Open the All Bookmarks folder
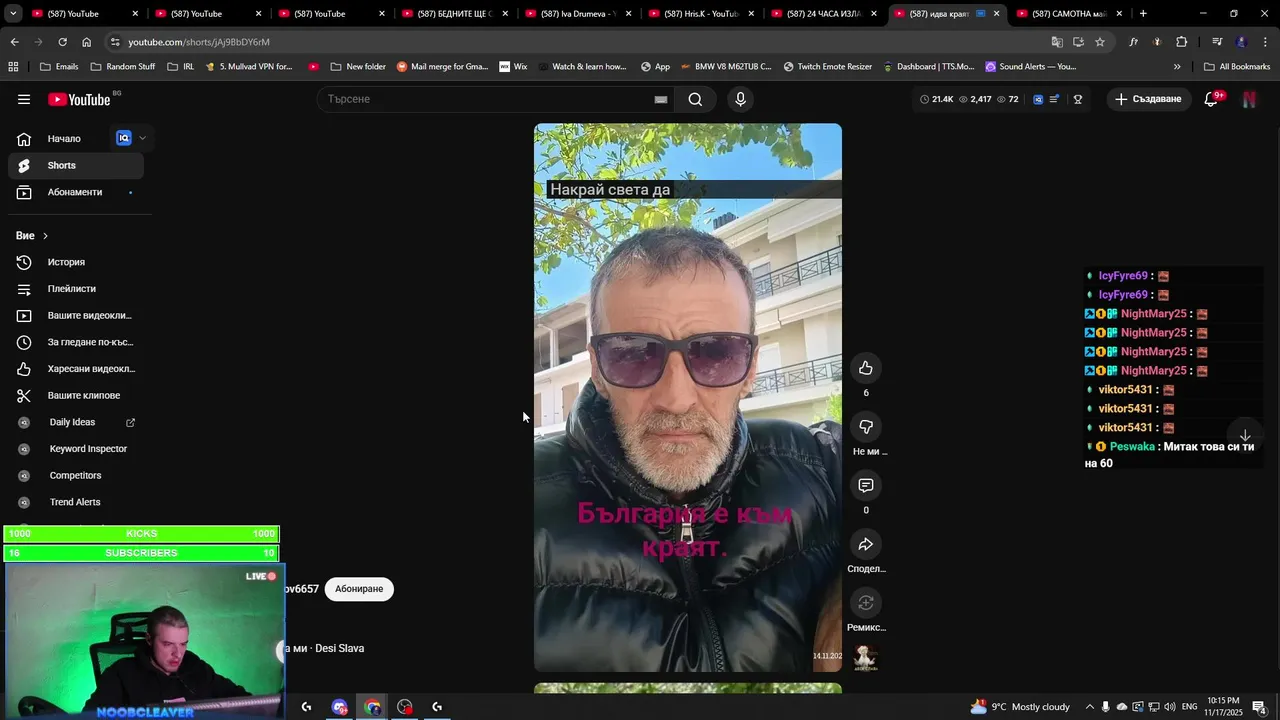The width and height of the screenshot is (1280, 720). [1237, 67]
